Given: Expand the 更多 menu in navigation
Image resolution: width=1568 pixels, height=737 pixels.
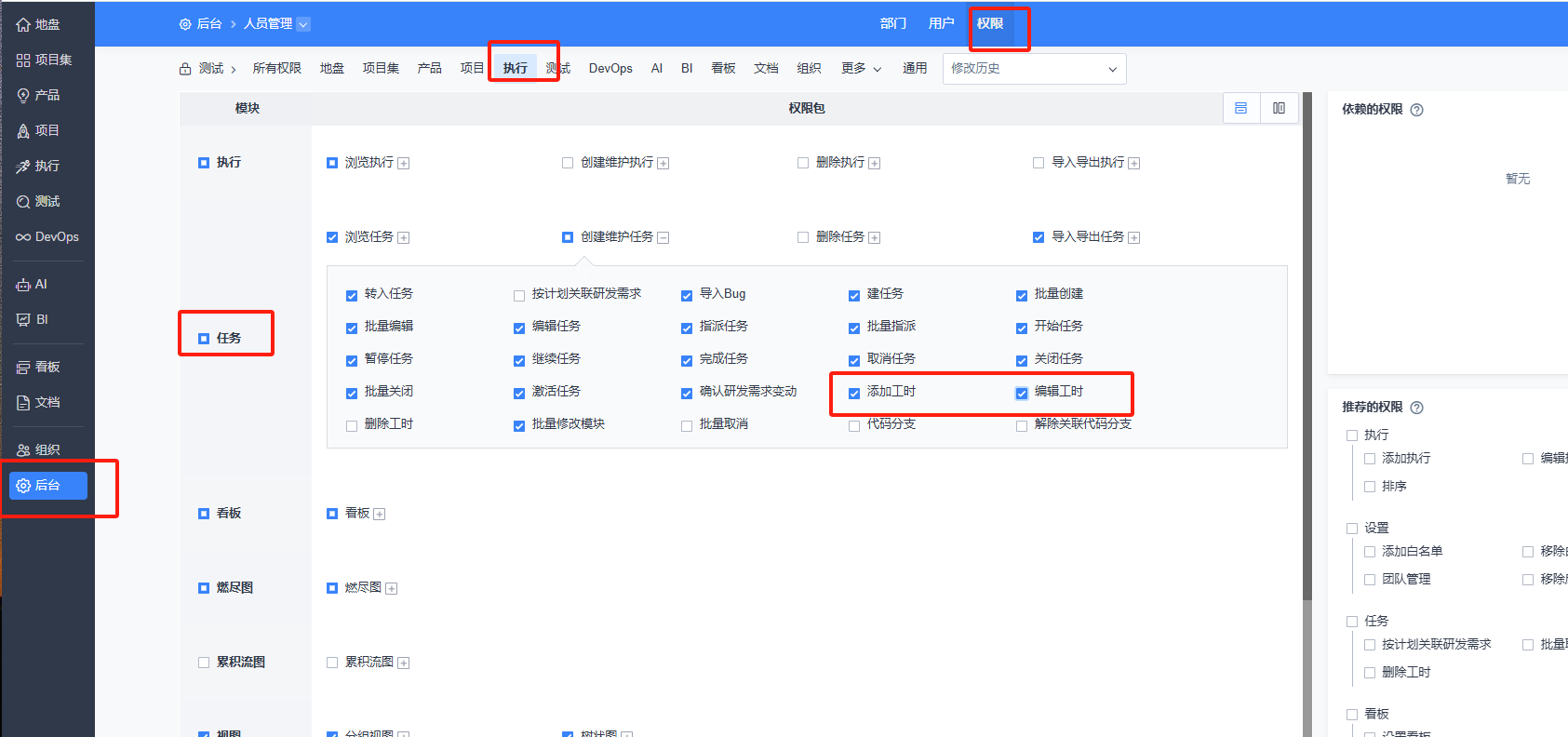Looking at the screenshot, I should coord(861,69).
